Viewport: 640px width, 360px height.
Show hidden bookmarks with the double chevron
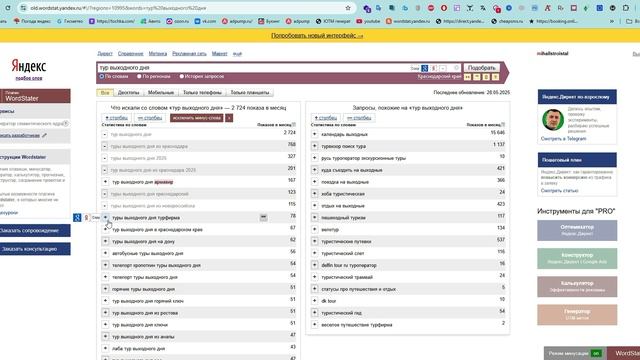point(611,21)
